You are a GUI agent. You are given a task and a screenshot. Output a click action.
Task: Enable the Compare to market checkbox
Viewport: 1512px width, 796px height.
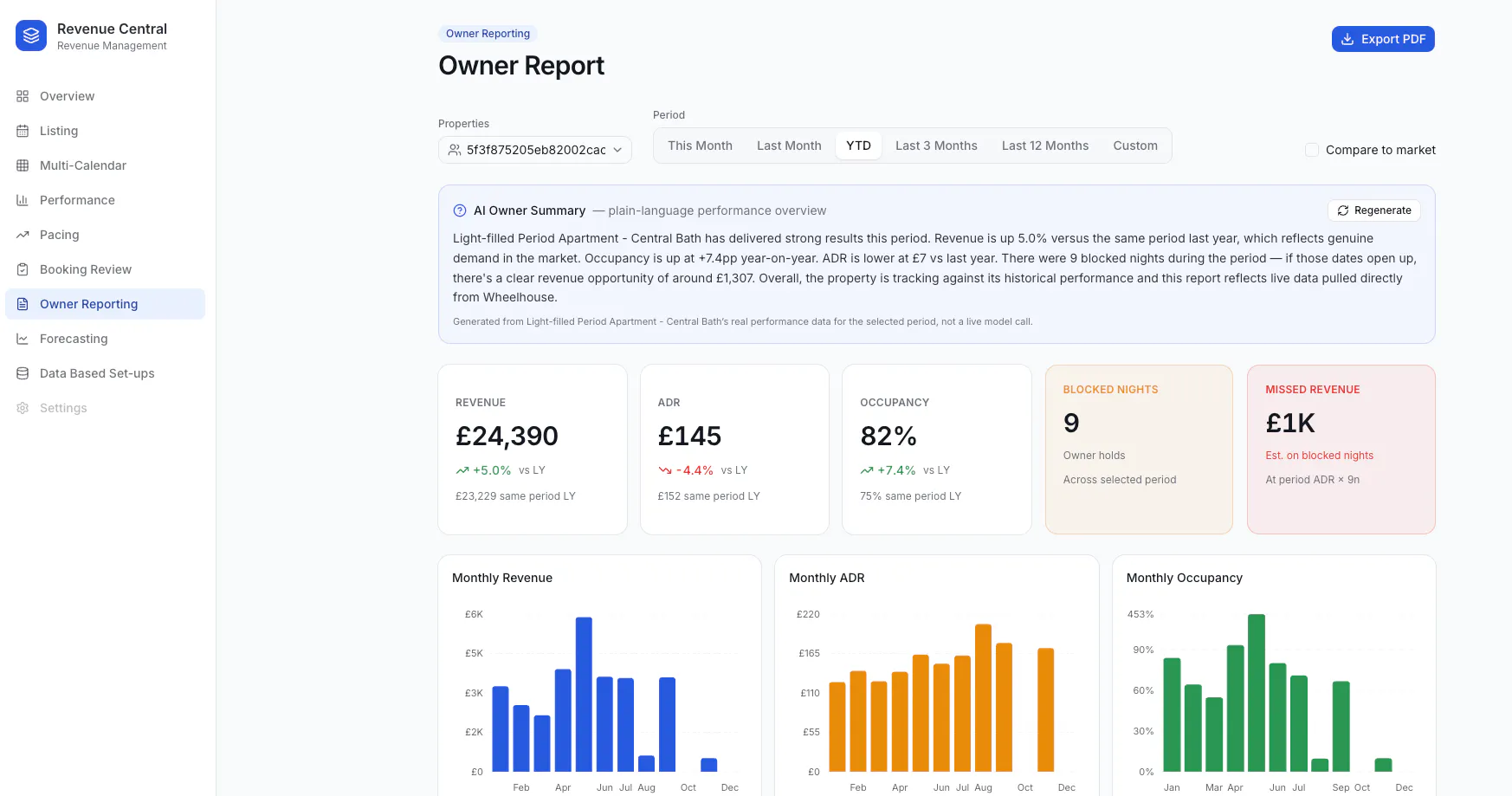click(x=1312, y=150)
